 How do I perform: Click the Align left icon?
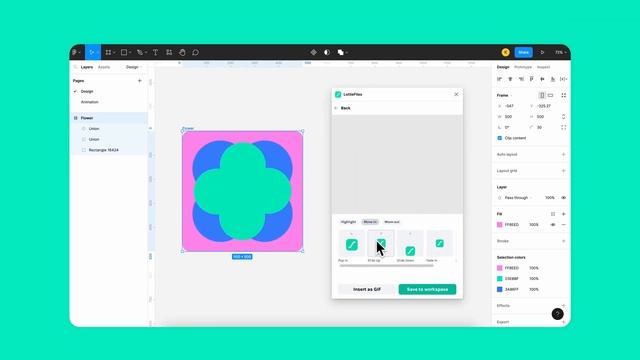[x=500, y=79]
